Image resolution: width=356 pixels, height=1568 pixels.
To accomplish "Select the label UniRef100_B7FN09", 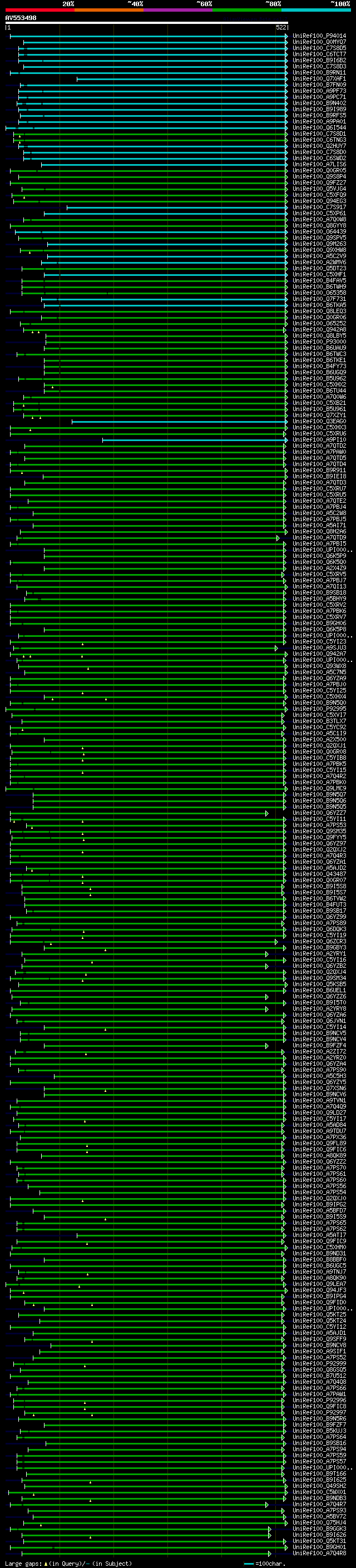I will [319, 85].
